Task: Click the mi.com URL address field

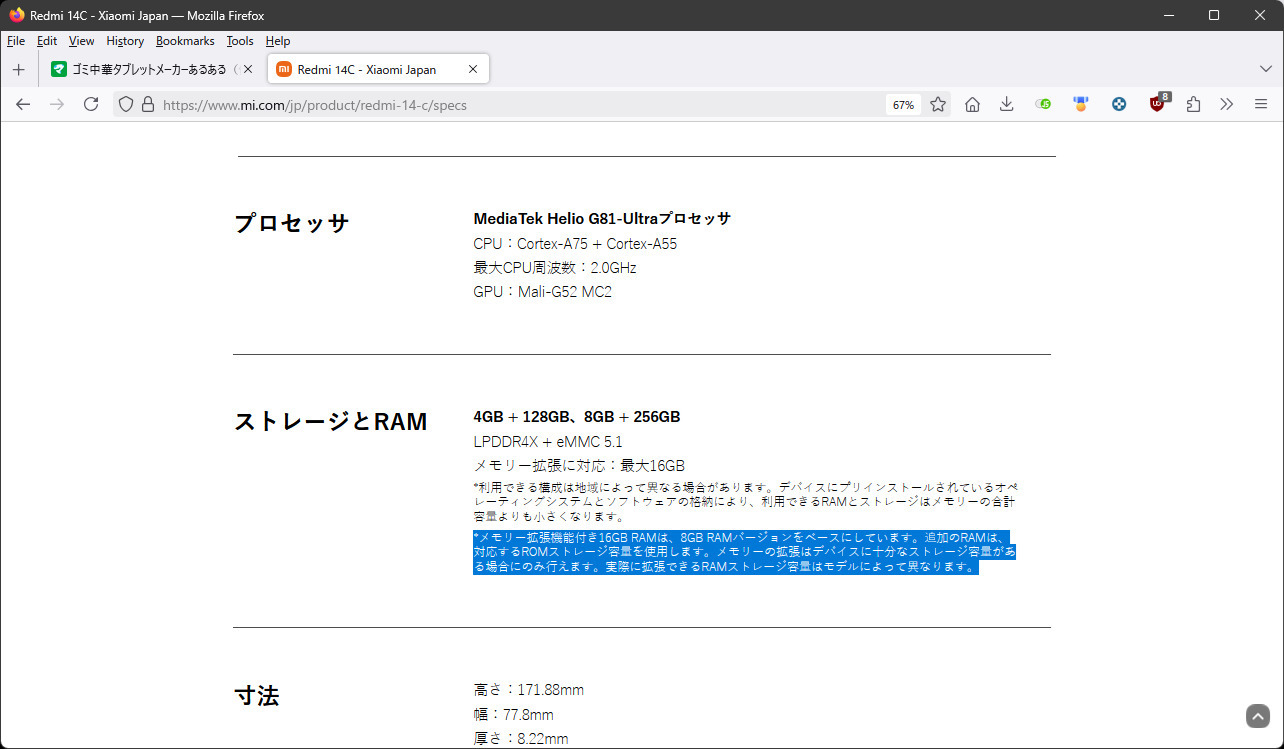Action: click(500, 104)
